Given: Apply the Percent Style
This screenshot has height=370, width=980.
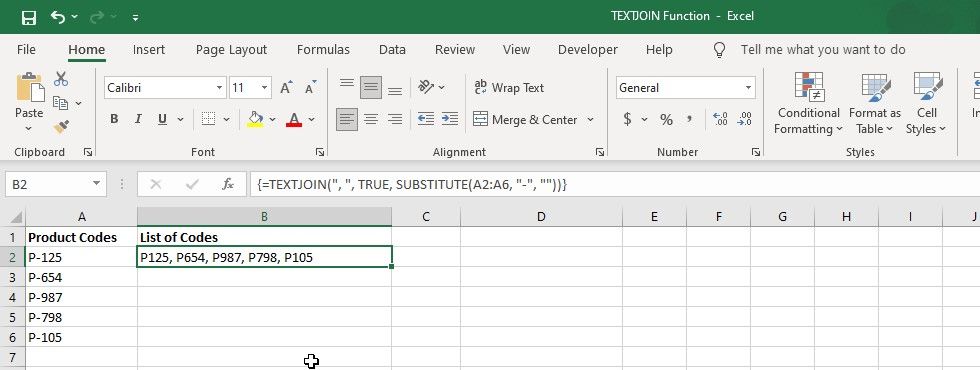Looking at the screenshot, I should pyautogui.click(x=667, y=119).
